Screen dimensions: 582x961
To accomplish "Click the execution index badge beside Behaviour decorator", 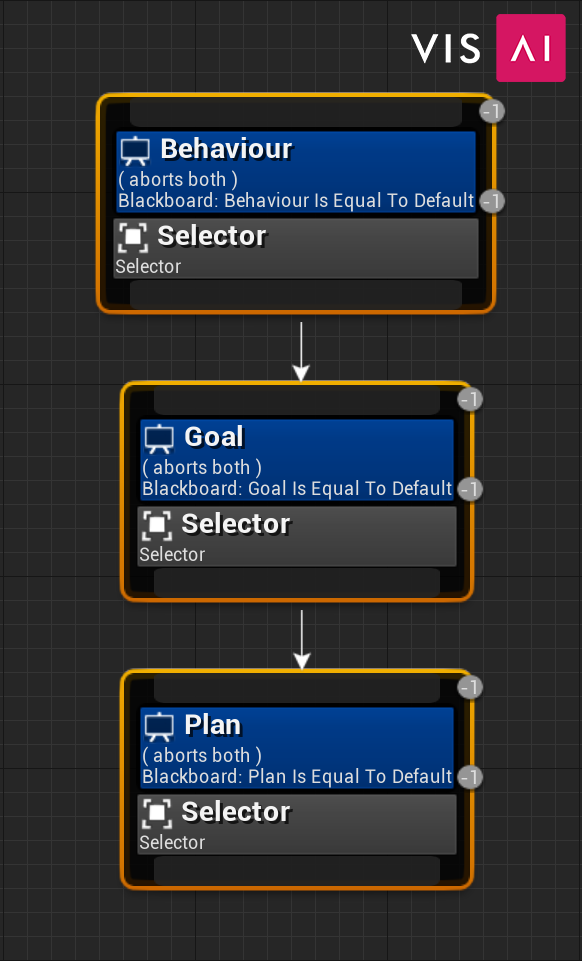I will [x=492, y=201].
